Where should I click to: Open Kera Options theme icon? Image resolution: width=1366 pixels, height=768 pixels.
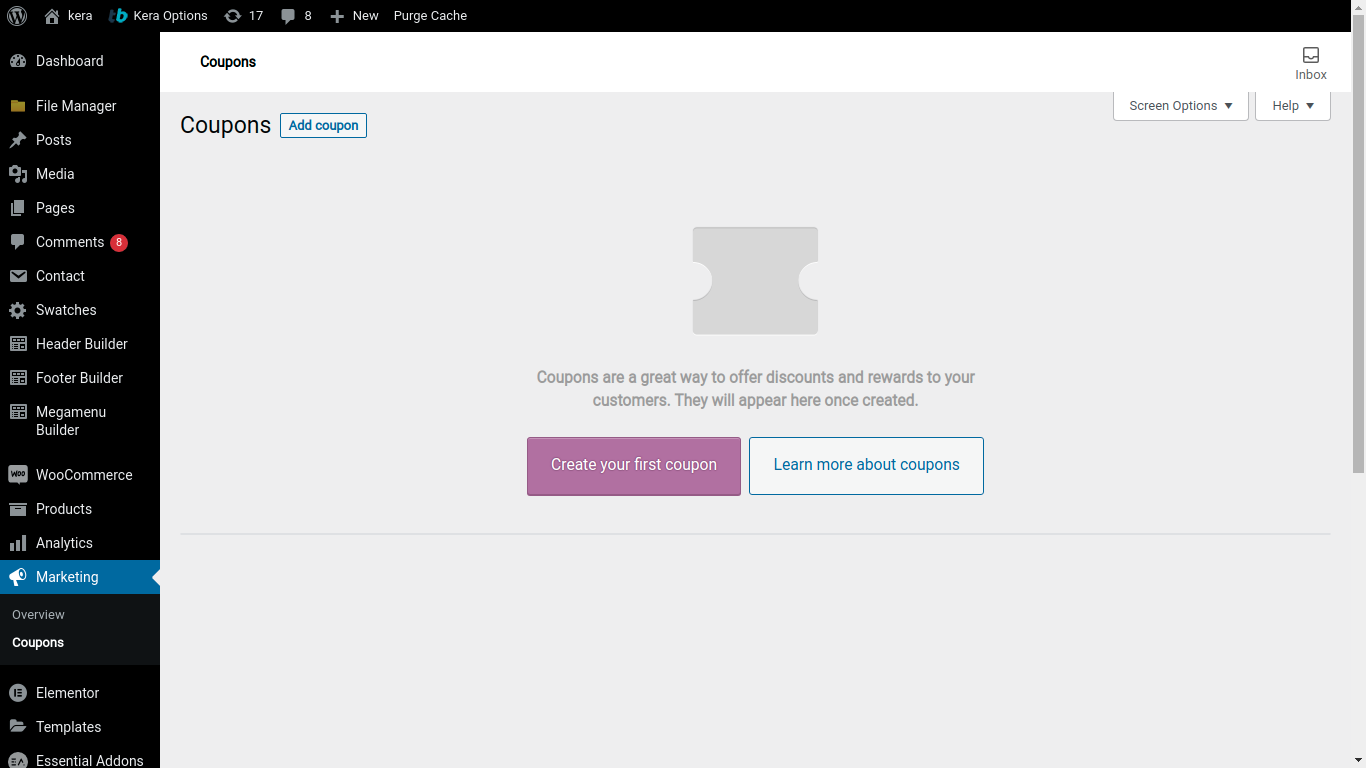118,16
